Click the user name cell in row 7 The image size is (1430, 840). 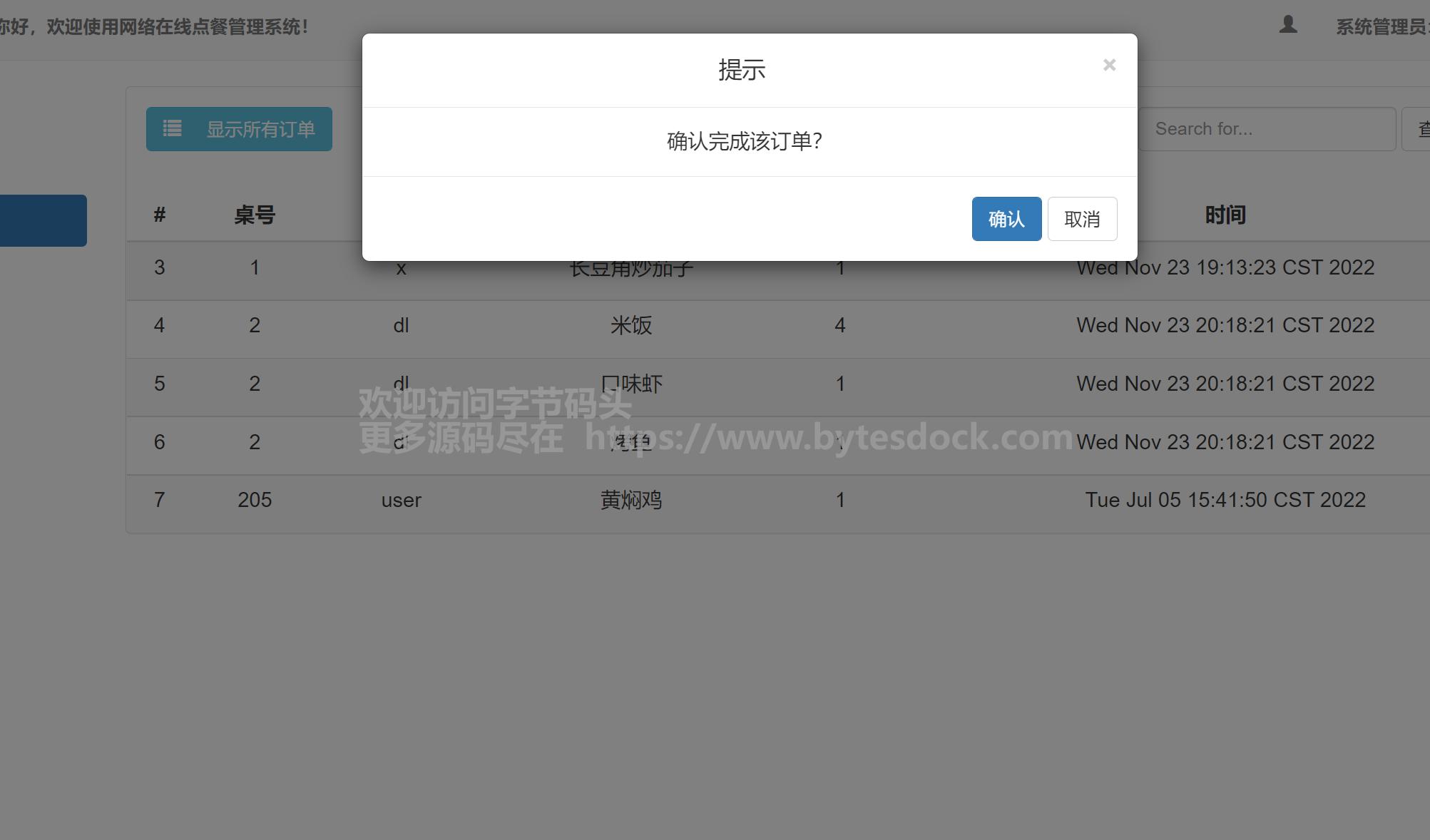(401, 500)
